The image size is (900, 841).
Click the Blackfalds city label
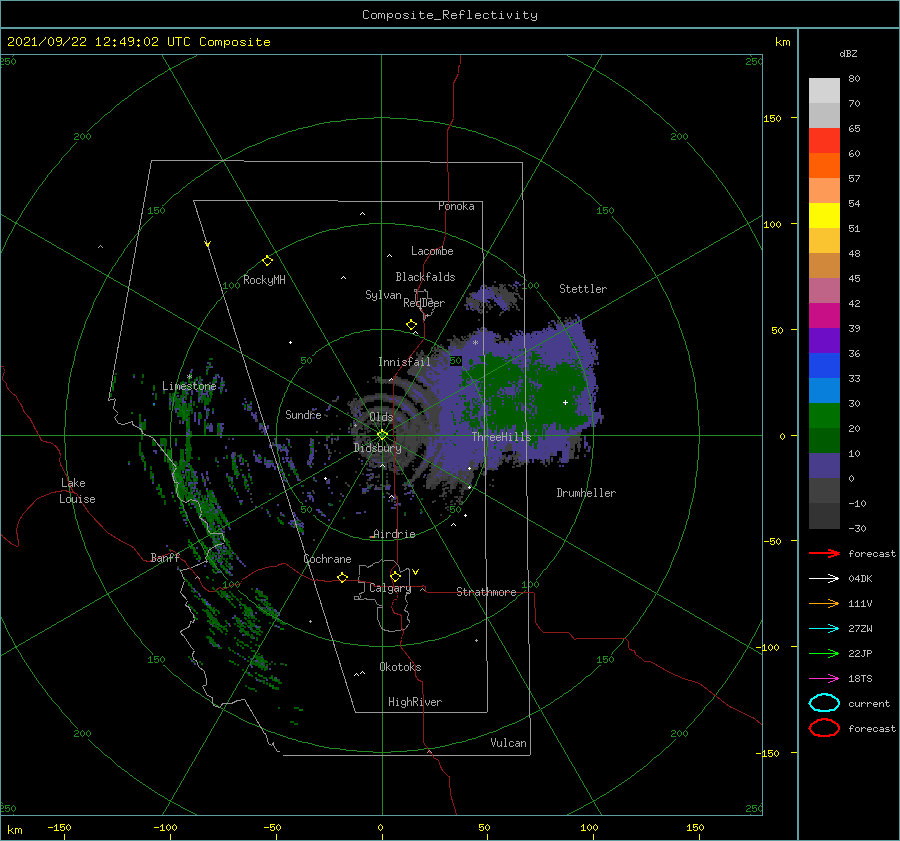point(425,277)
